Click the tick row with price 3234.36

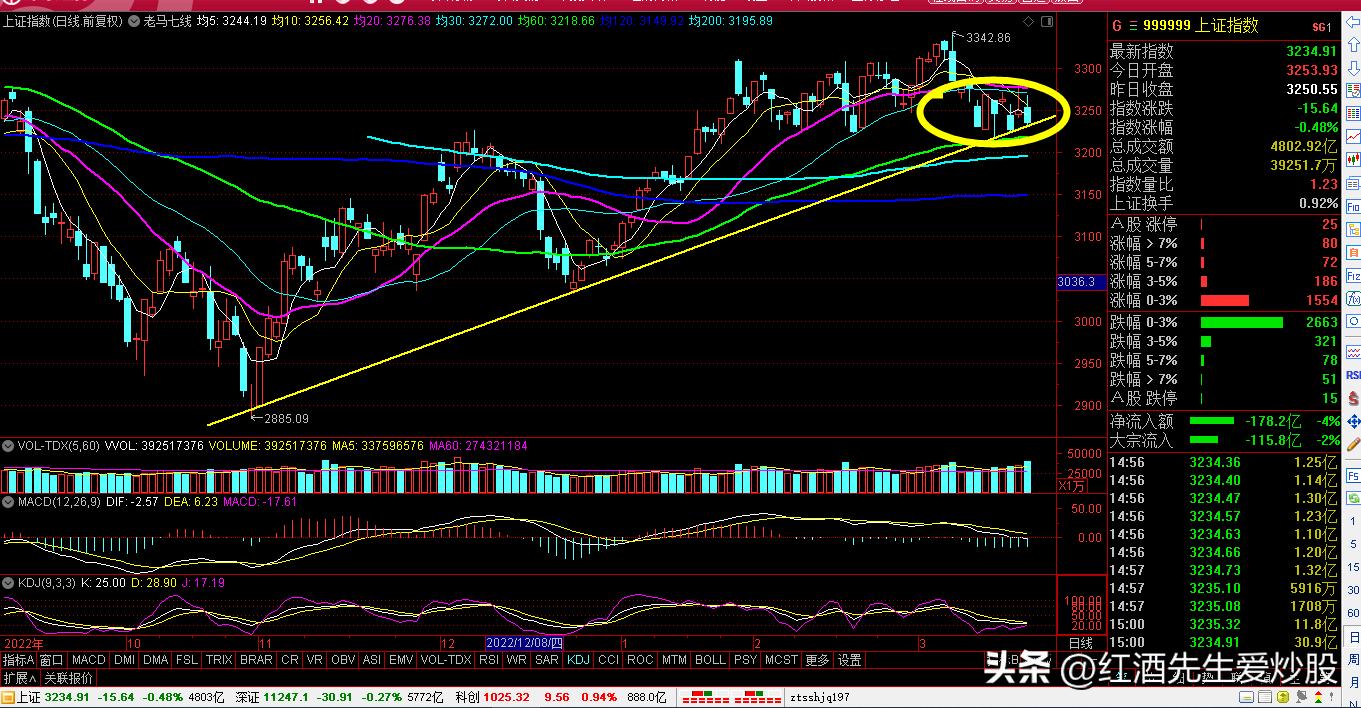1223,462
